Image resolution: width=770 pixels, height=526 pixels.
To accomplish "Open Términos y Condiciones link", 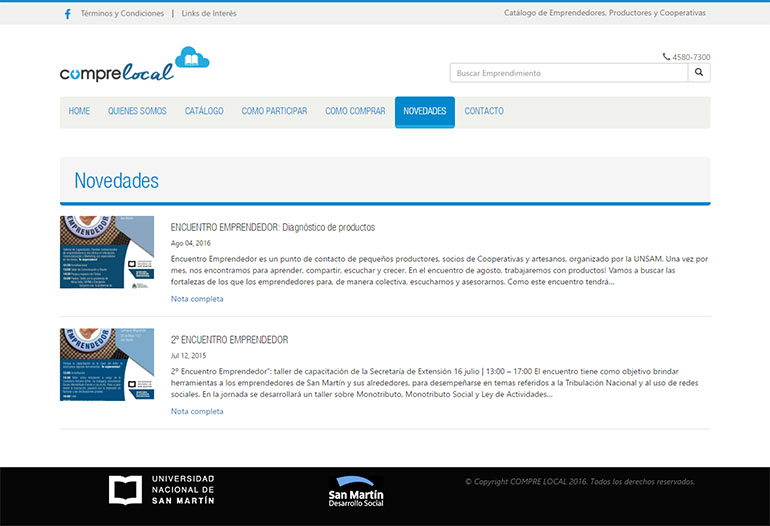I will tap(122, 13).
